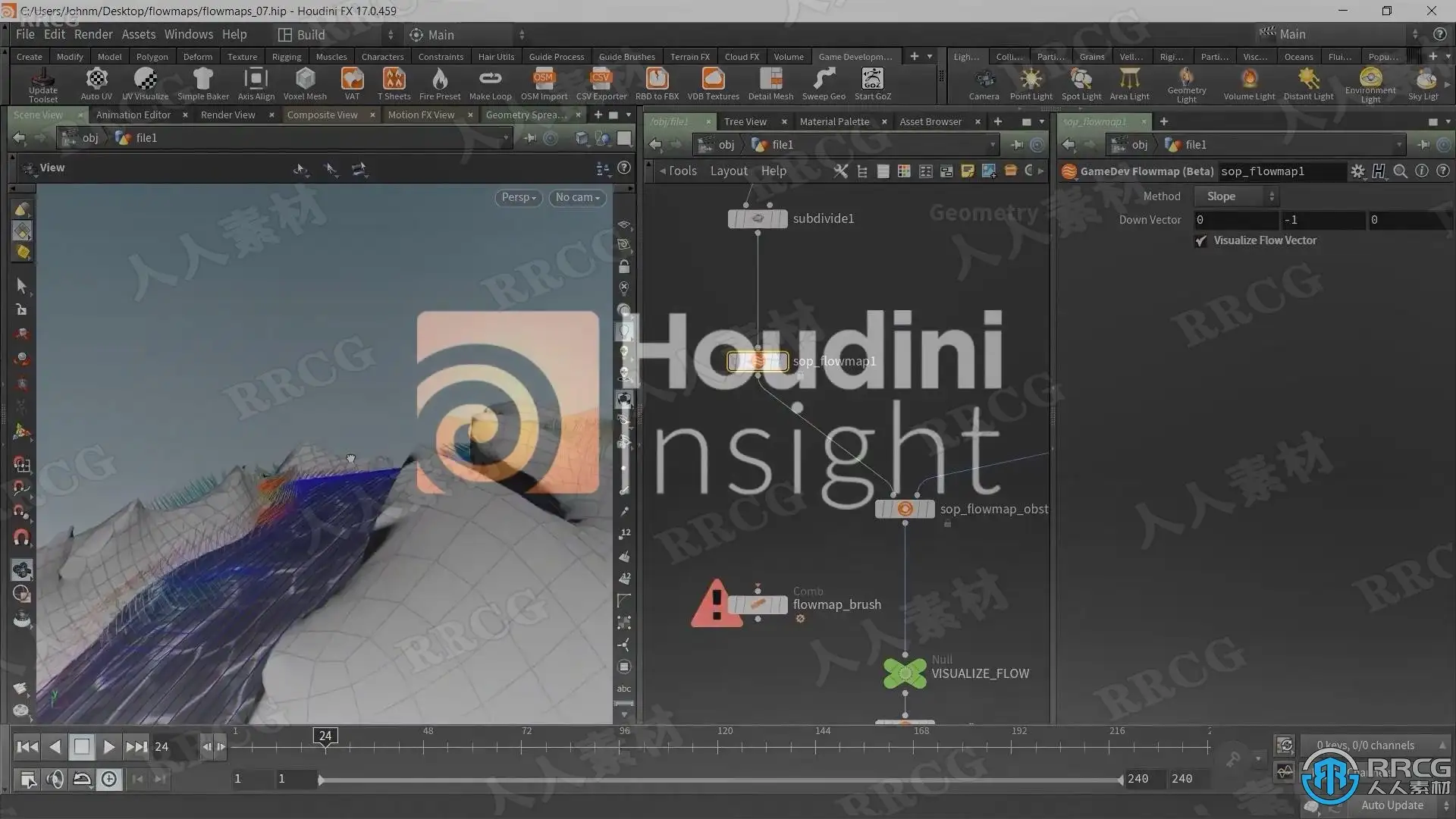Open the Persp viewport dropdown
Image resolution: width=1456 pixels, height=819 pixels.
[x=519, y=197]
